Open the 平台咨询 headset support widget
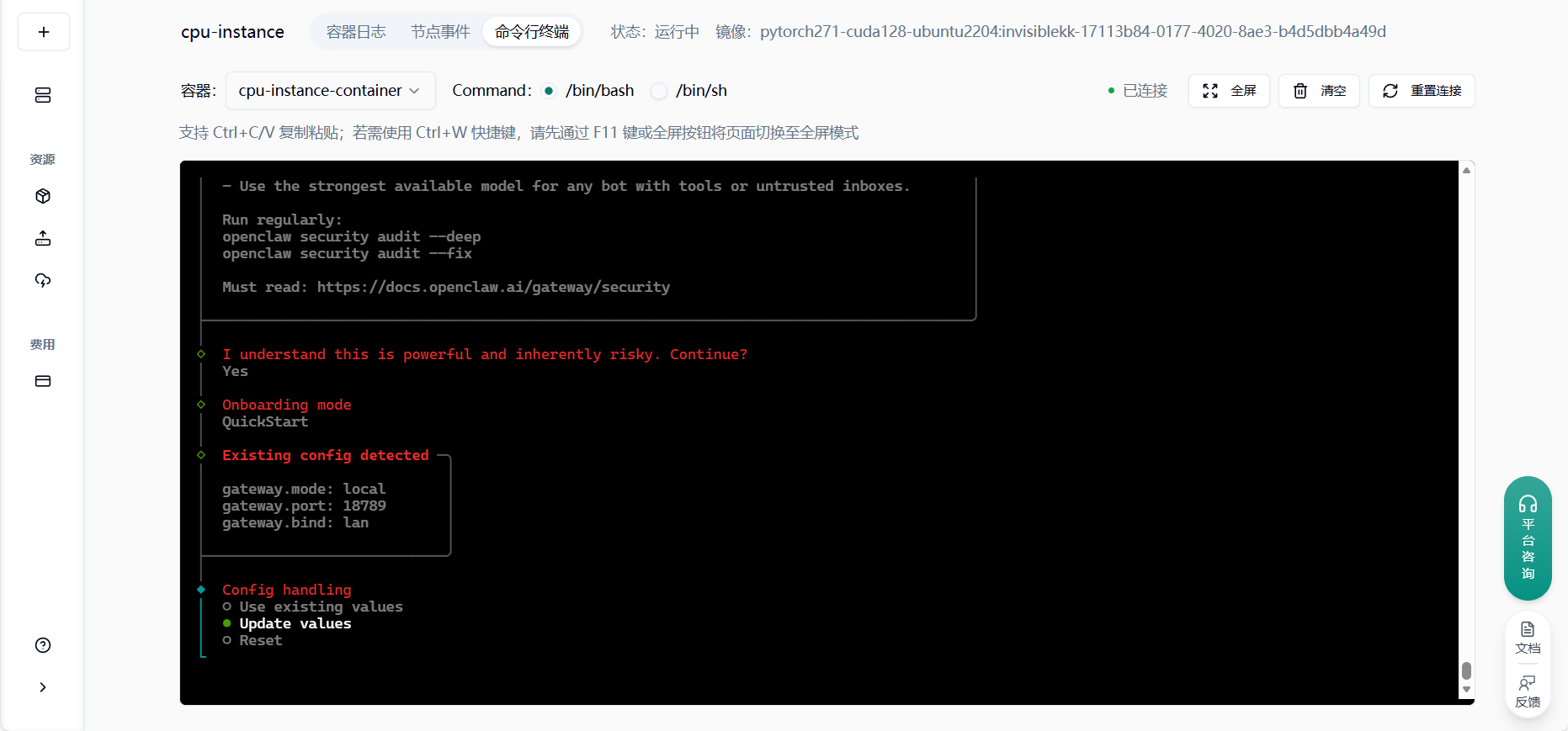 [x=1528, y=538]
